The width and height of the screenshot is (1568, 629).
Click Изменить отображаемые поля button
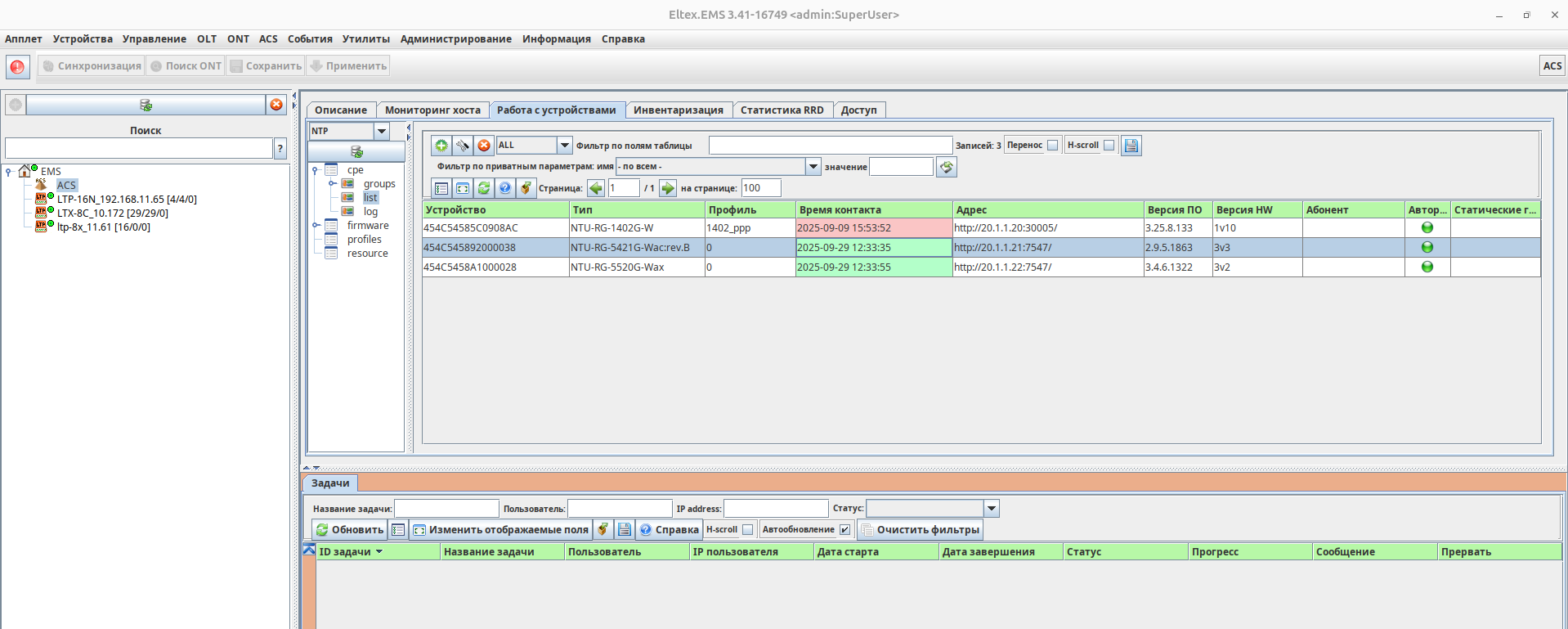[500, 530]
